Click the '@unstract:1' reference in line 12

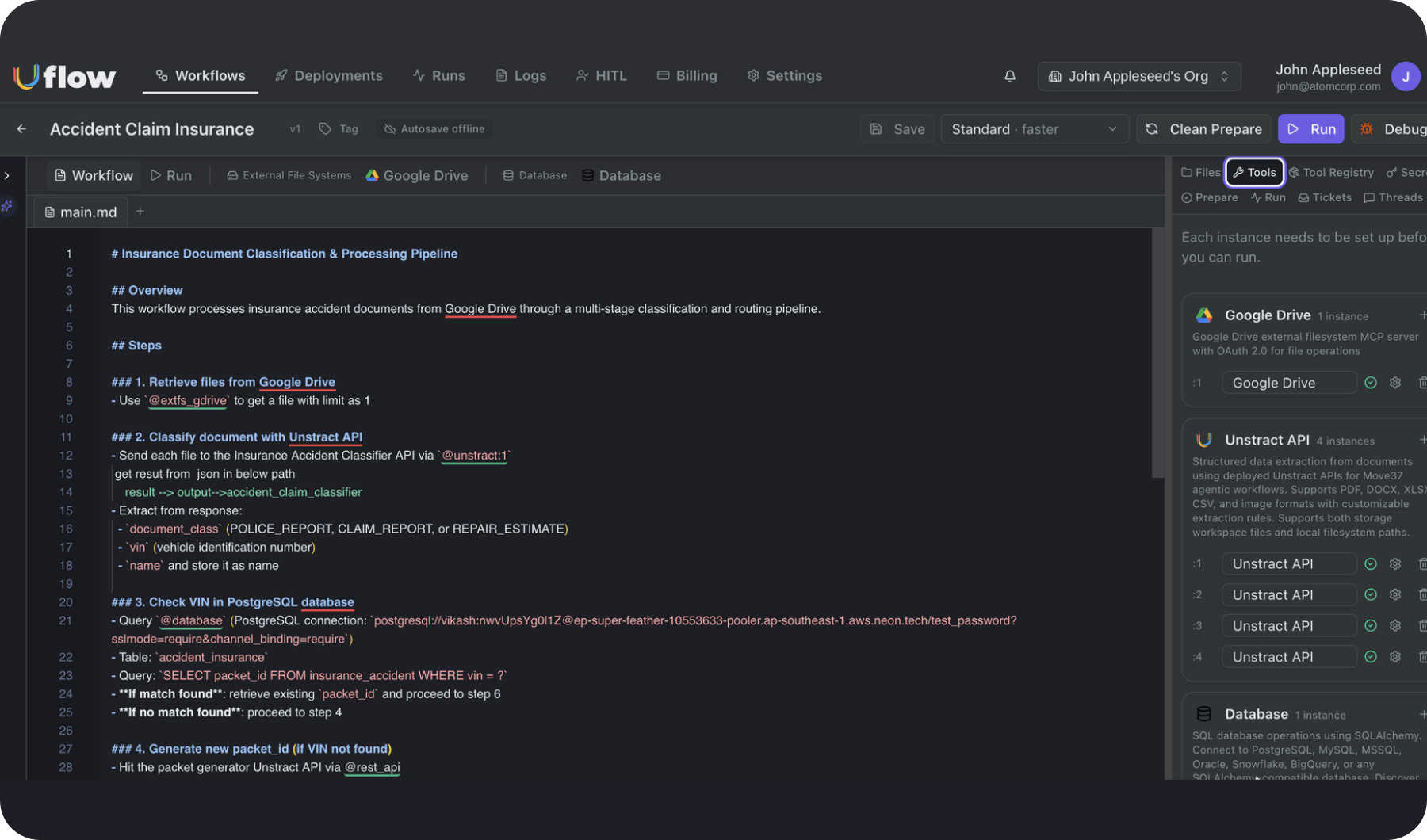coord(474,456)
